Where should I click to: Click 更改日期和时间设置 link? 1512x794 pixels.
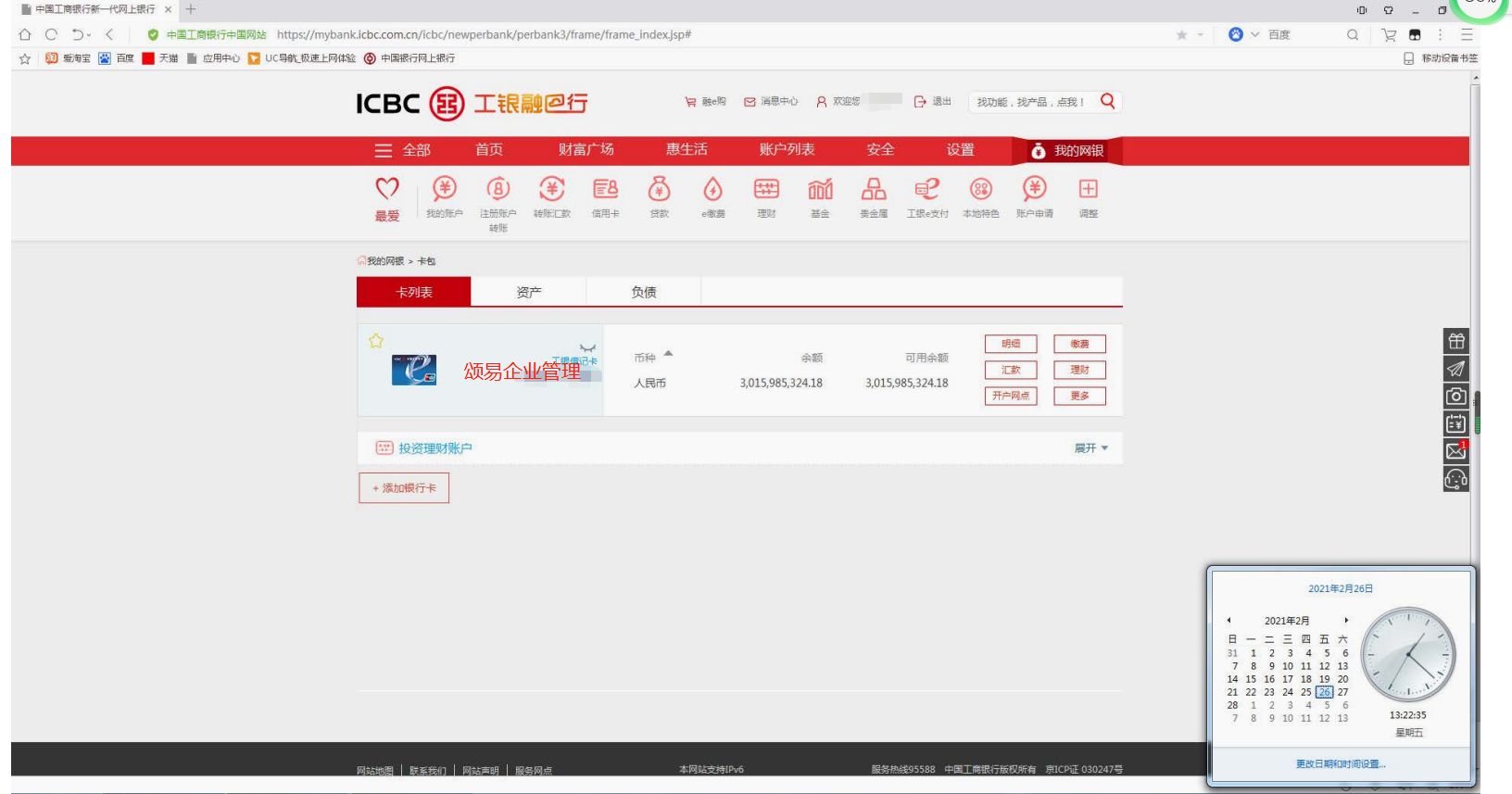coord(1341,764)
